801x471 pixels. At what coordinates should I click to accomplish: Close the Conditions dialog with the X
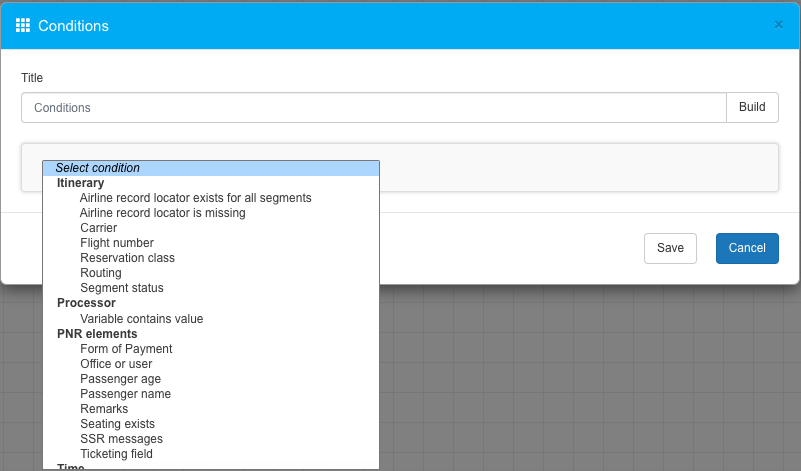[779, 25]
